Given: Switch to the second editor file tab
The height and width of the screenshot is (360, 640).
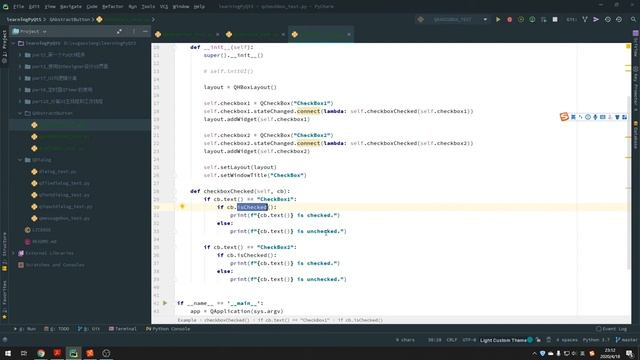Looking at the screenshot, I should 254,34.
